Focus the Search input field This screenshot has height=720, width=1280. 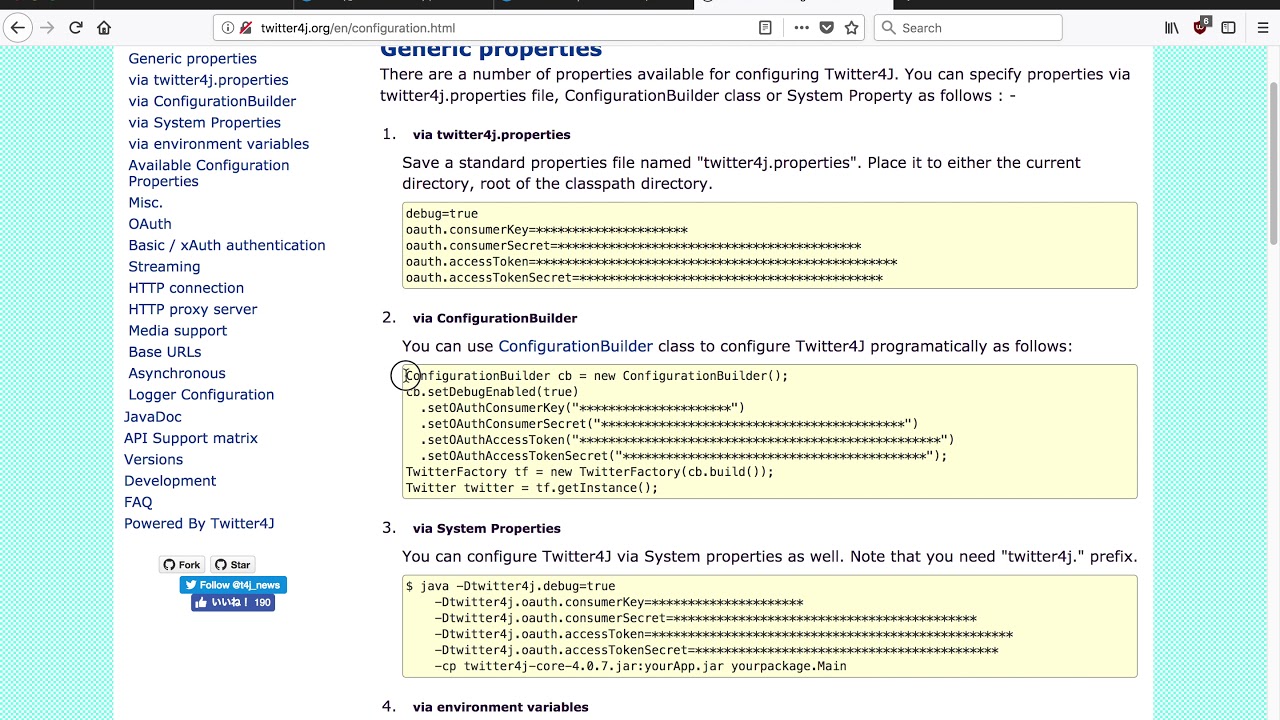[968, 28]
